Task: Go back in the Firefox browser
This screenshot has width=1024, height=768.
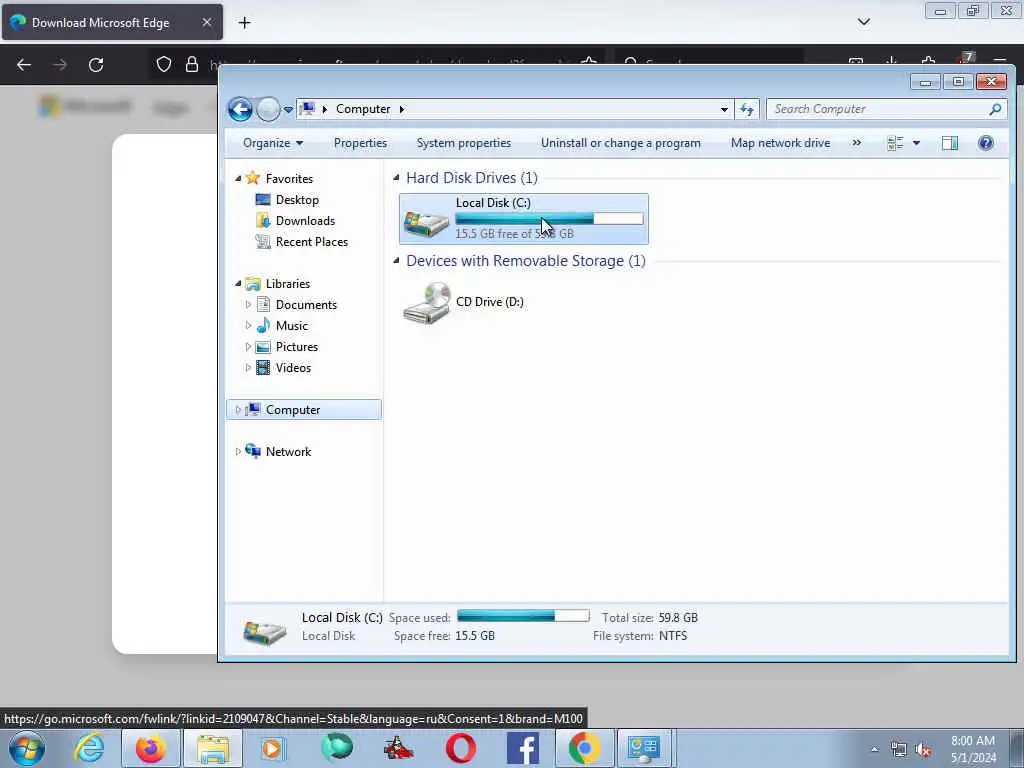Action: [x=24, y=65]
